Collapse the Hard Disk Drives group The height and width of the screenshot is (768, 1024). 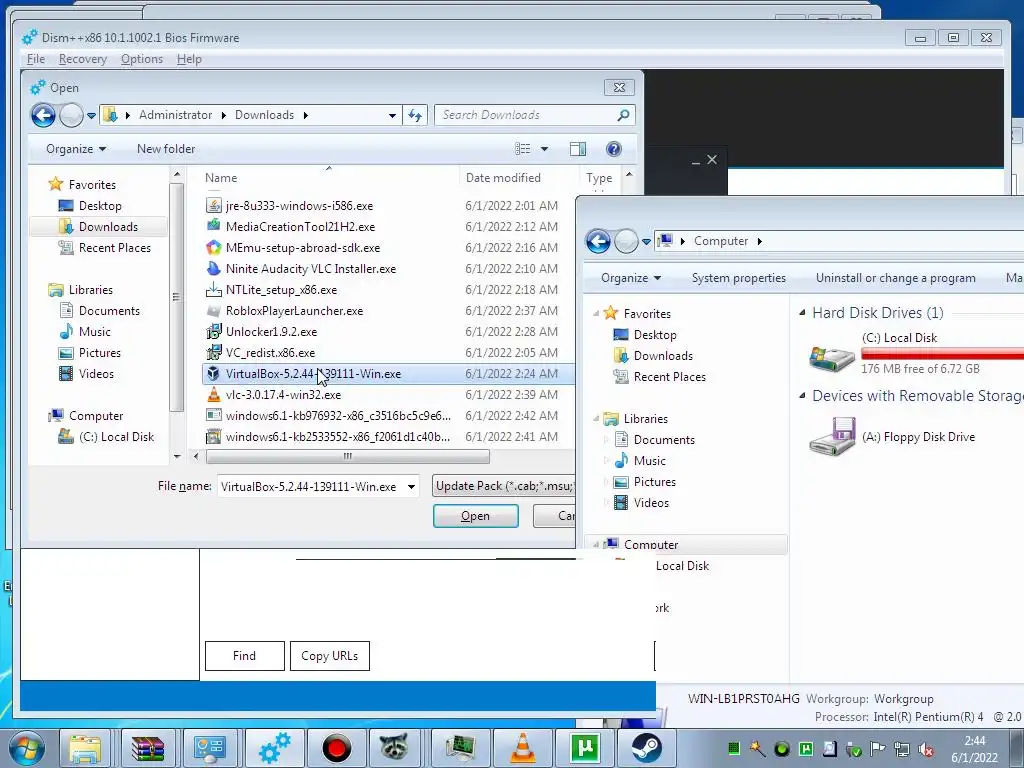pos(802,313)
